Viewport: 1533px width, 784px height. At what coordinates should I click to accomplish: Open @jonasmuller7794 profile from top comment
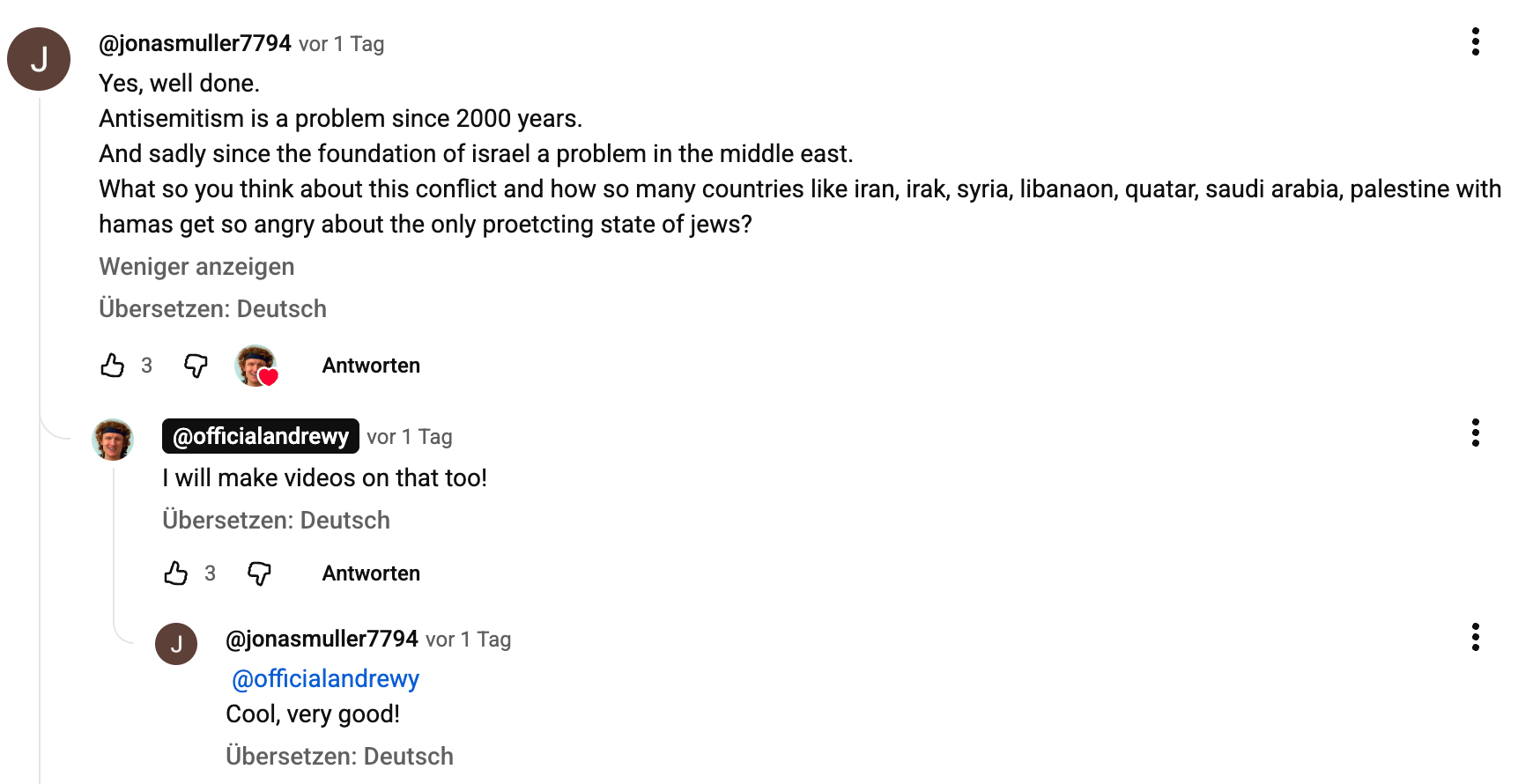(x=195, y=43)
